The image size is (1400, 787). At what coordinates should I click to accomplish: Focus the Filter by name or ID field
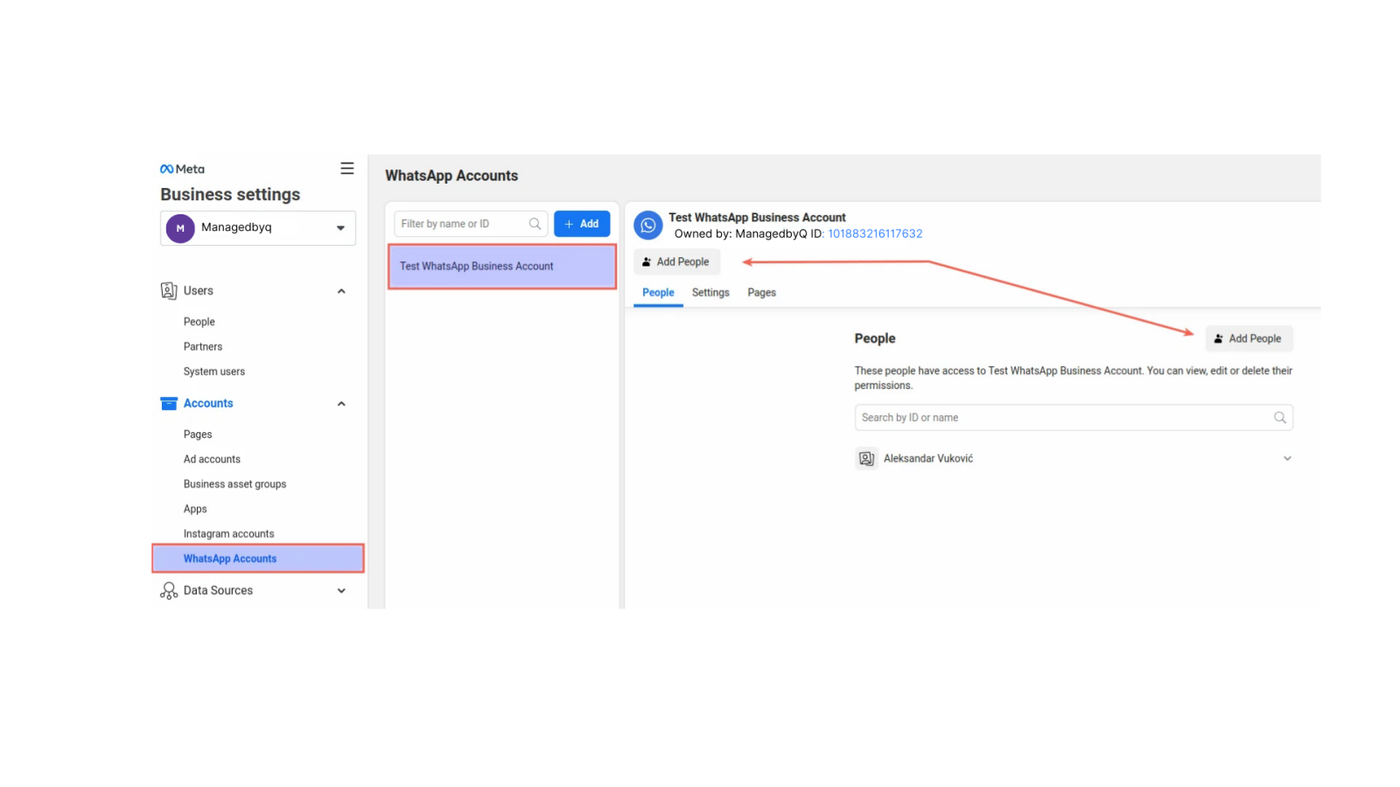click(471, 224)
